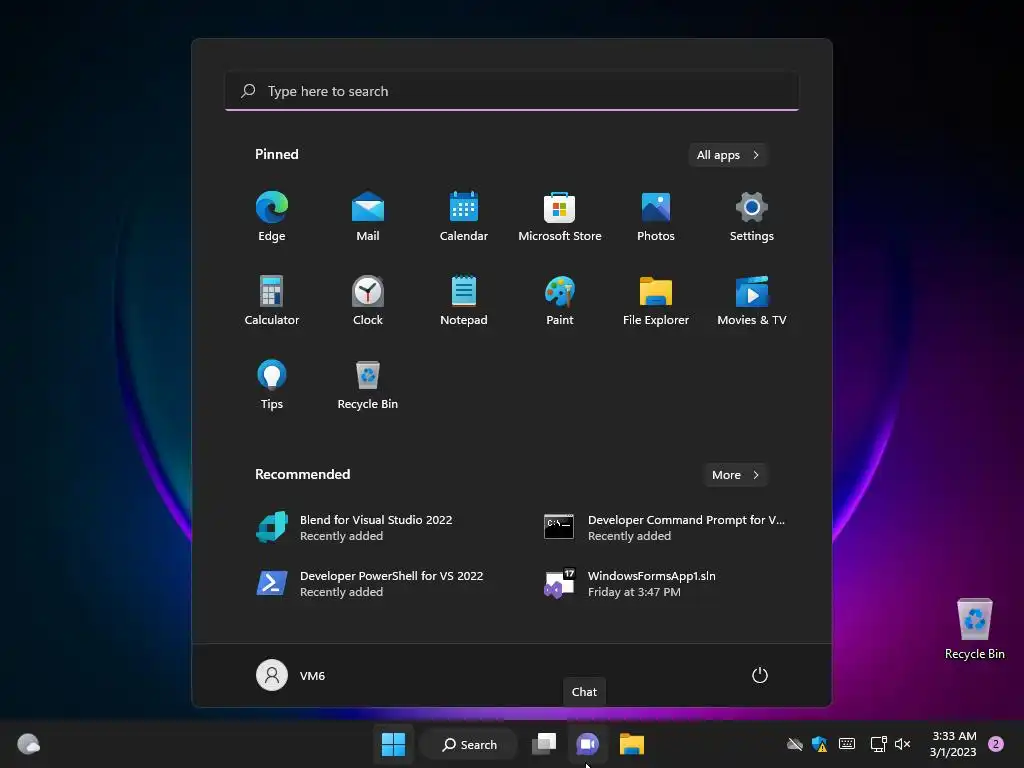Viewport: 1024px width, 768px height.
Task: Open the taskbar Search box
Action: (x=469, y=744)
